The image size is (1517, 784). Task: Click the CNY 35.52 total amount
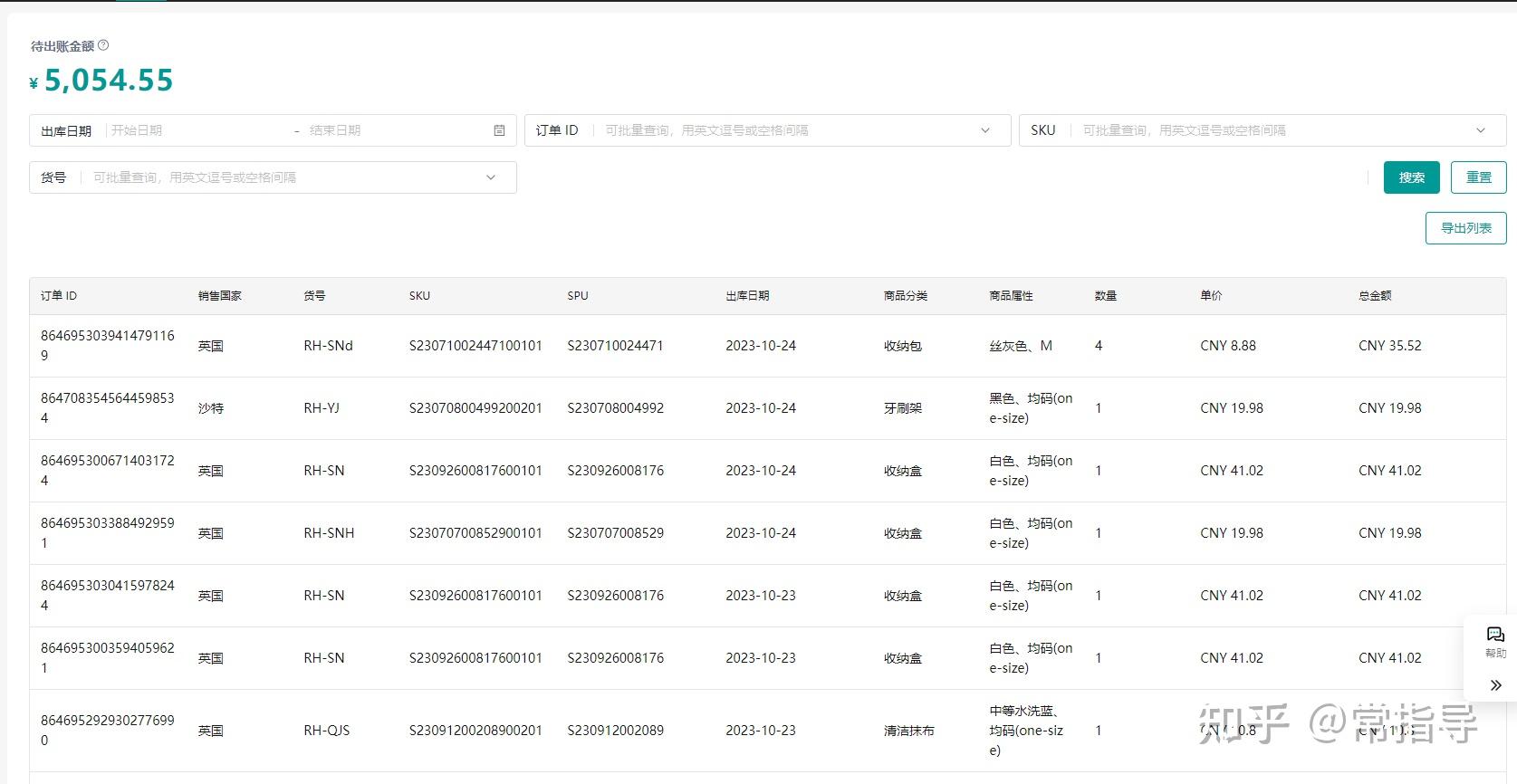pos(1390,346)
